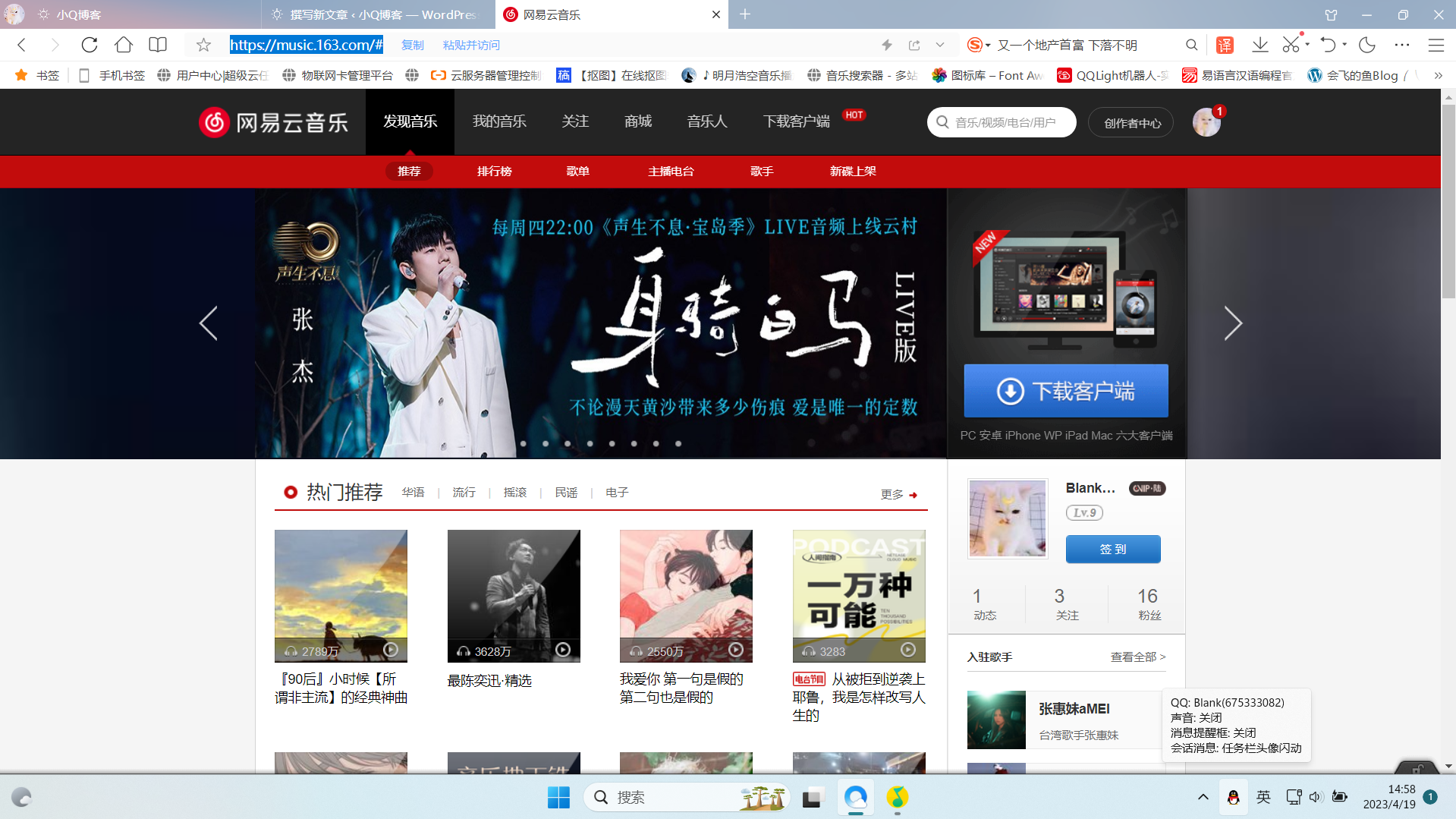The height and width of the screenshot is (819, 1456).
Task: Go to browser home page icon
Action: coord(123,45)
